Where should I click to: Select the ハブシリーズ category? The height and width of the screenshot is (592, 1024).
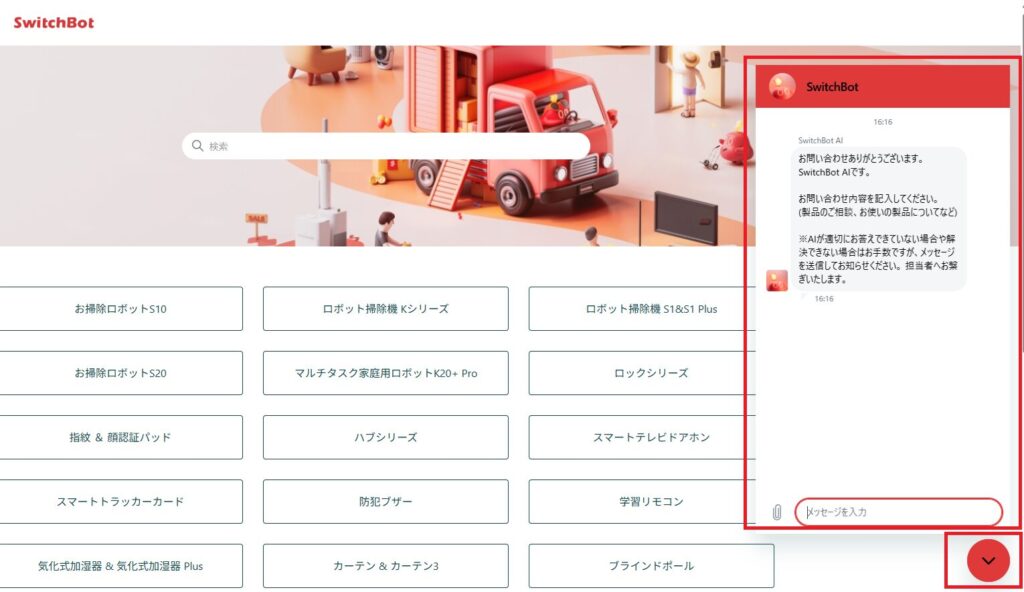click(x=385, y=437)
